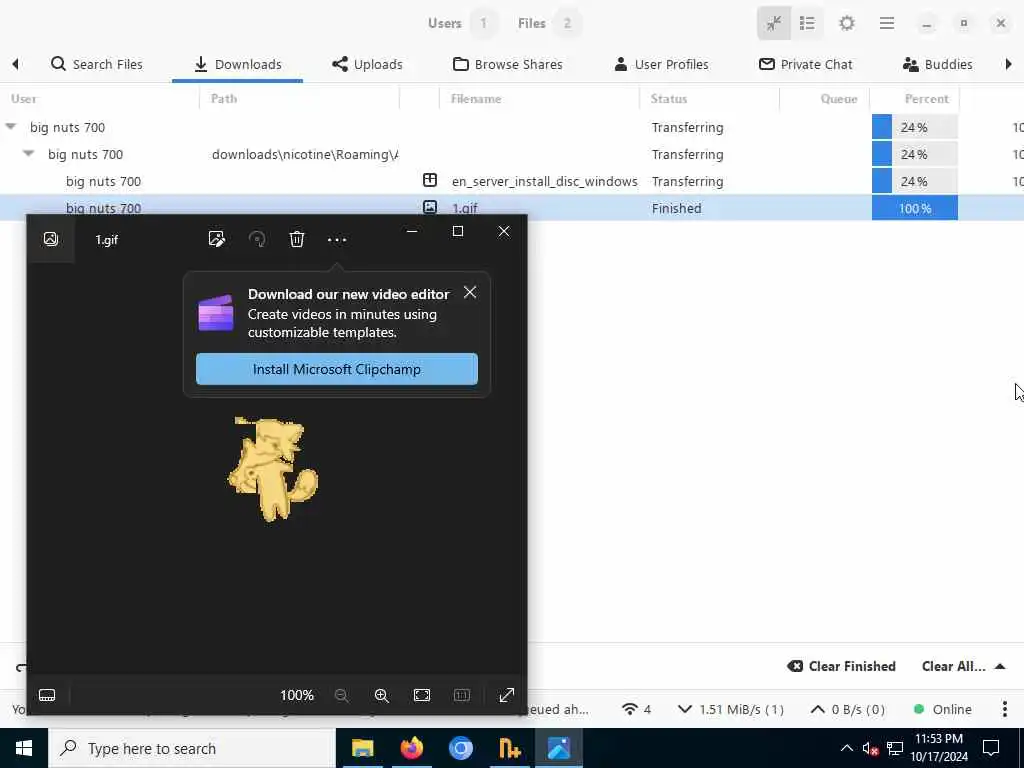Screen dimensions: 1024x768
Task: Enter full screen with the arrows icon
Action: [506, 696]
